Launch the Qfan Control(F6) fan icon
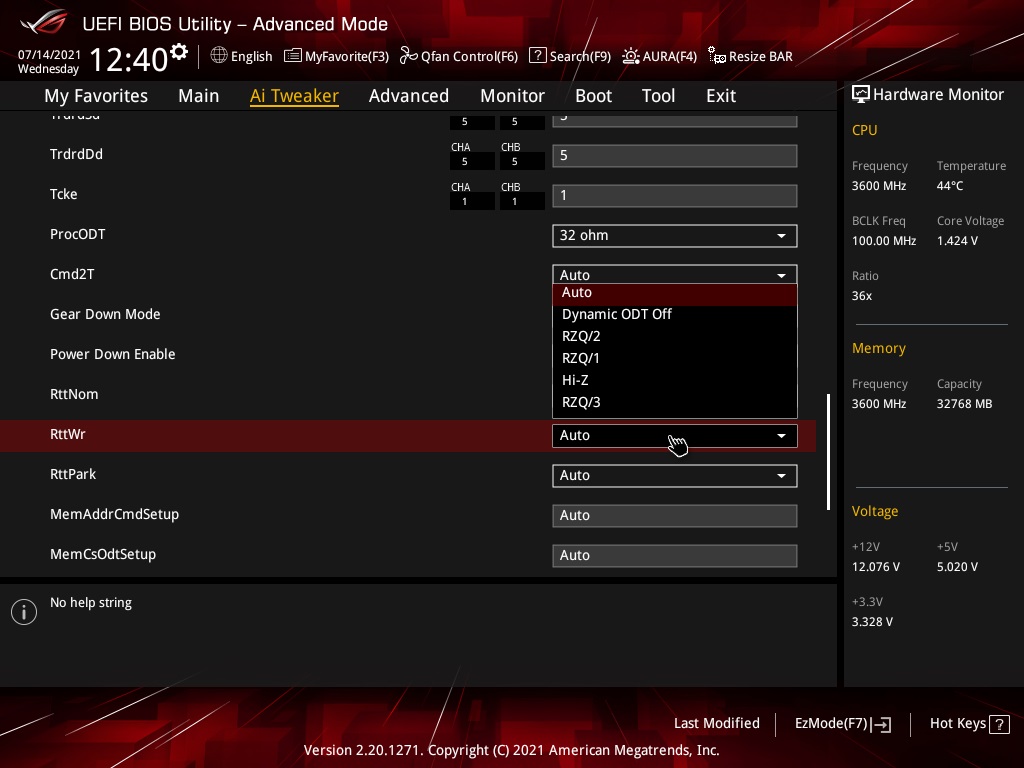This screenshot has width=1024, height=768. 409,56
